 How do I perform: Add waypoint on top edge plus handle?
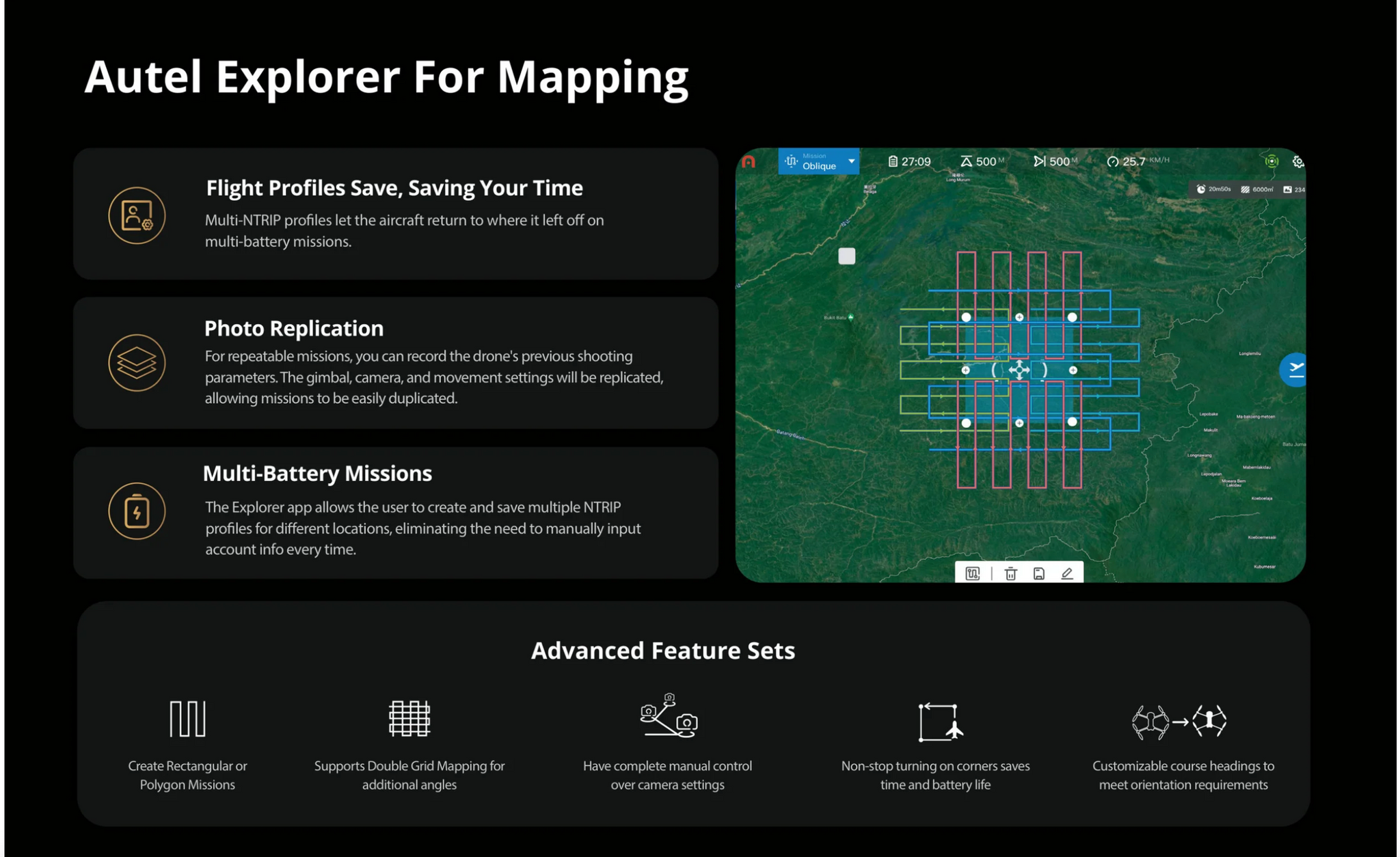point(1019,317)
